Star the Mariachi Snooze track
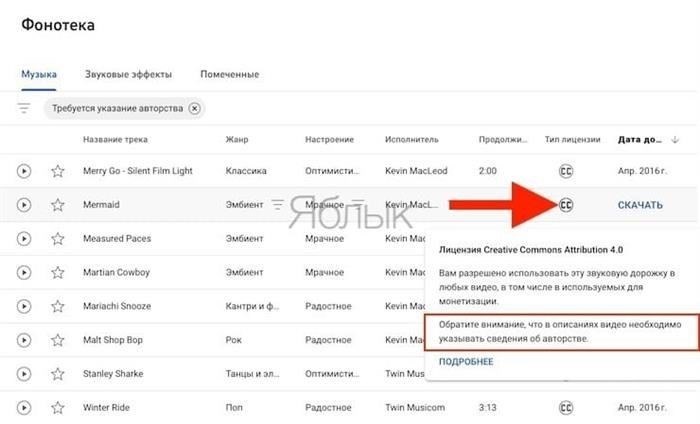Viewport: 700px width, 424px height. point(58,306)
